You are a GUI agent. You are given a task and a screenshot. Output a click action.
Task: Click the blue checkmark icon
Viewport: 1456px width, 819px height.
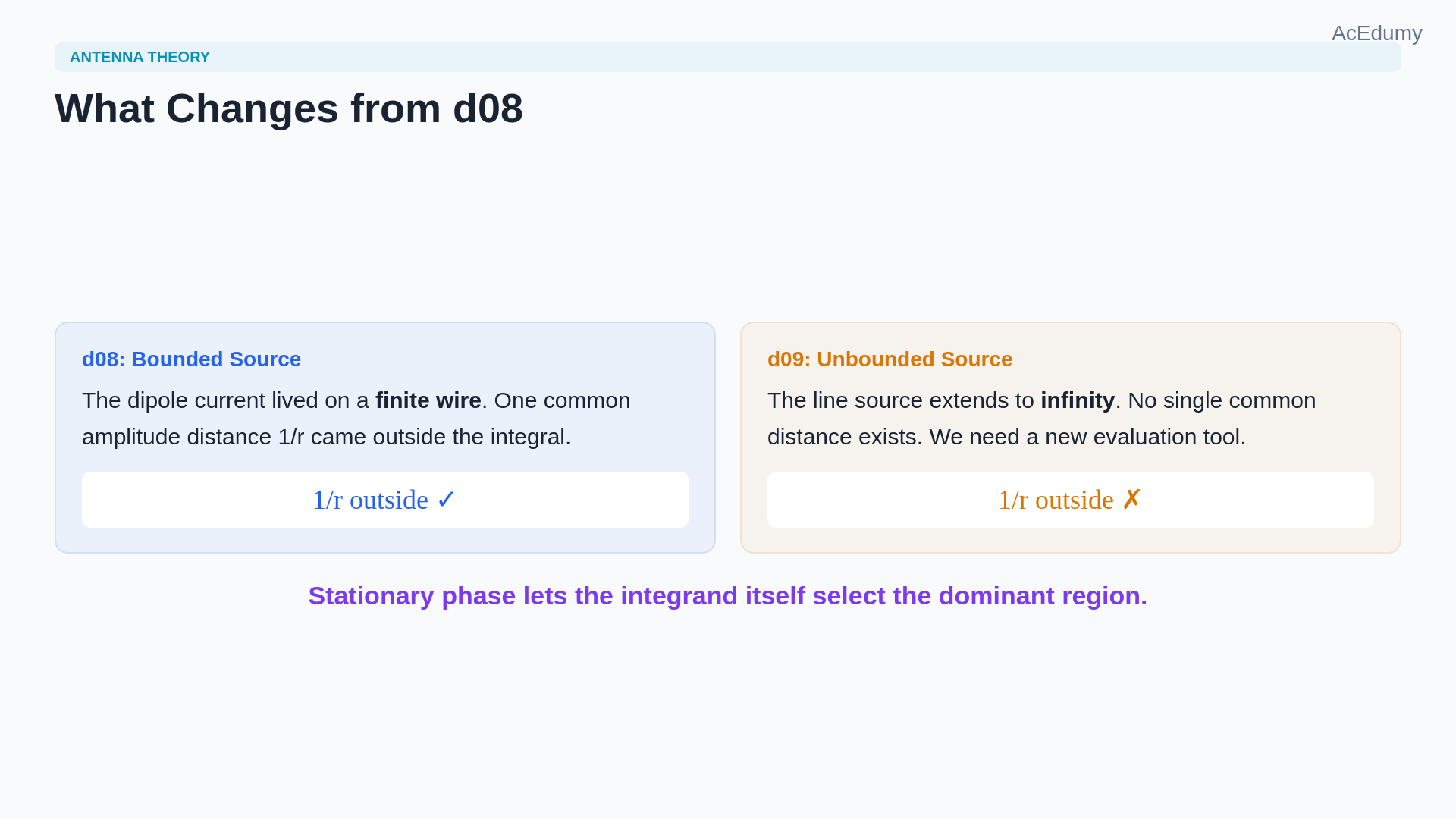(446, 500)
